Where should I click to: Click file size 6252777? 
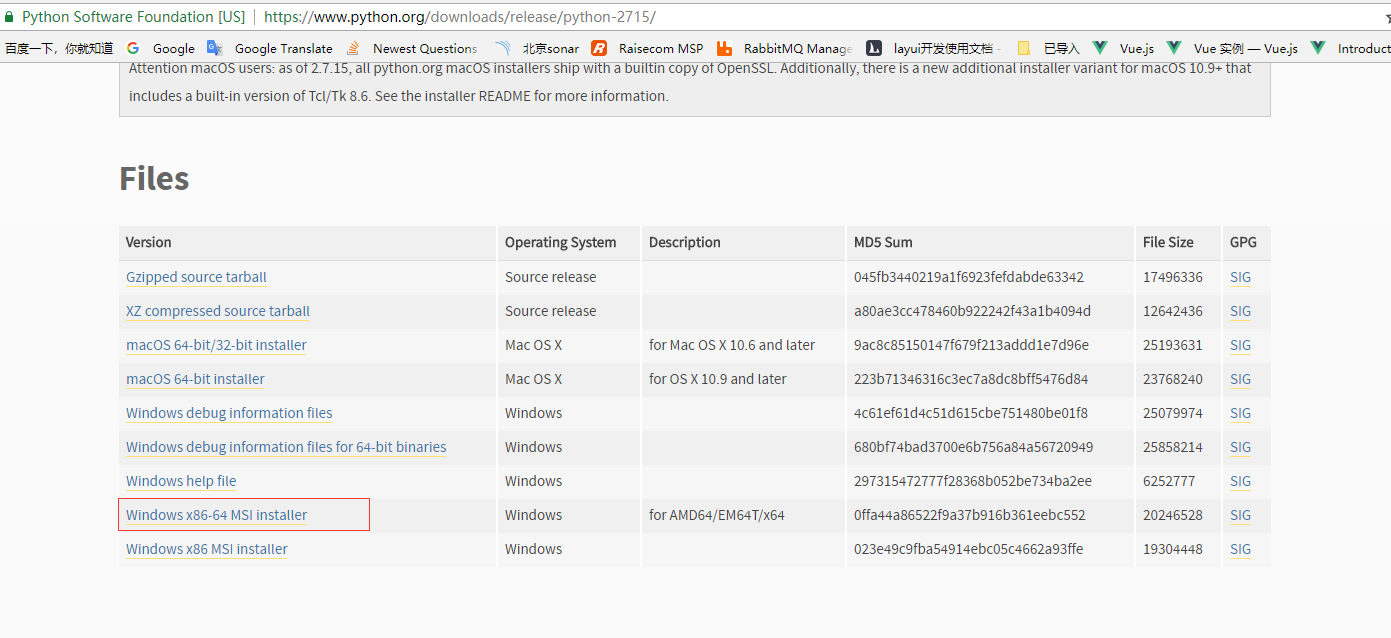pyautogui.click(x=1169, y=481)
